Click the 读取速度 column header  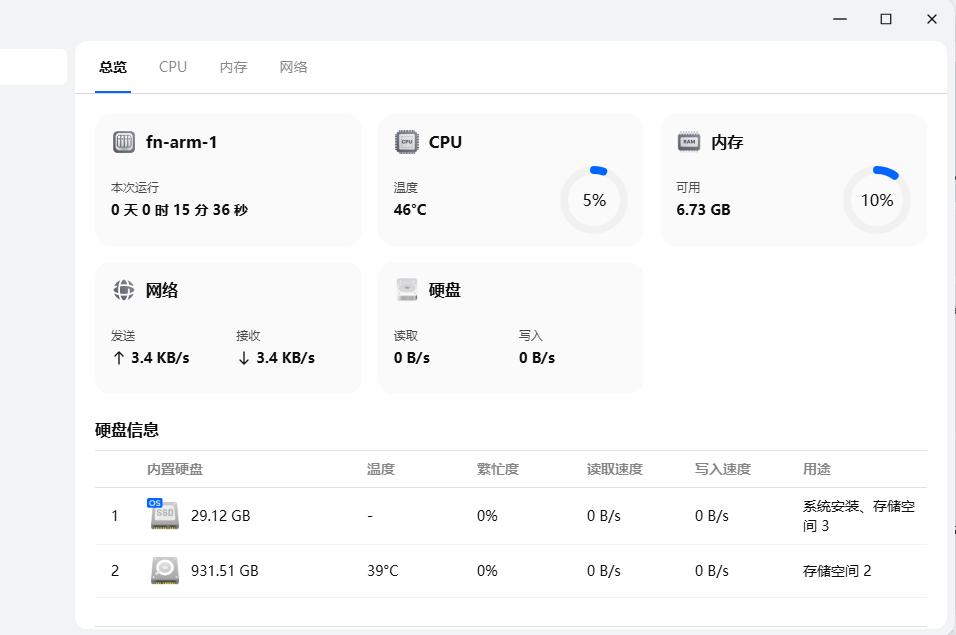[x=614, y=469]
